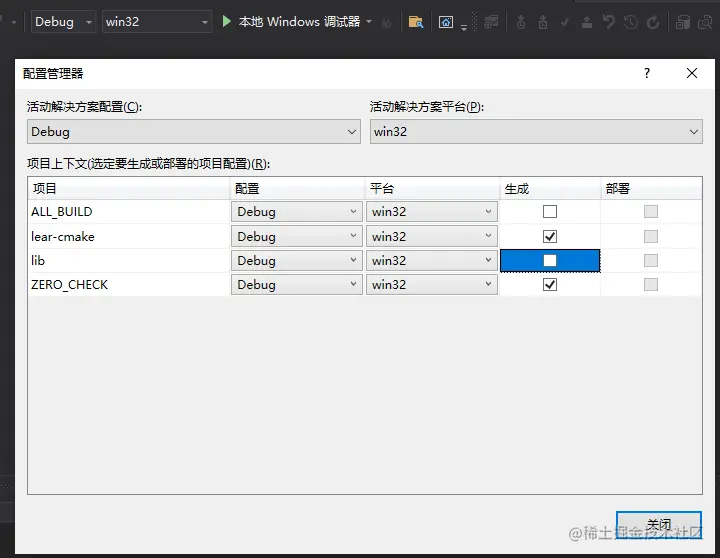Click the 配置 column header
The image size is (720, 558).
(297, 188)
